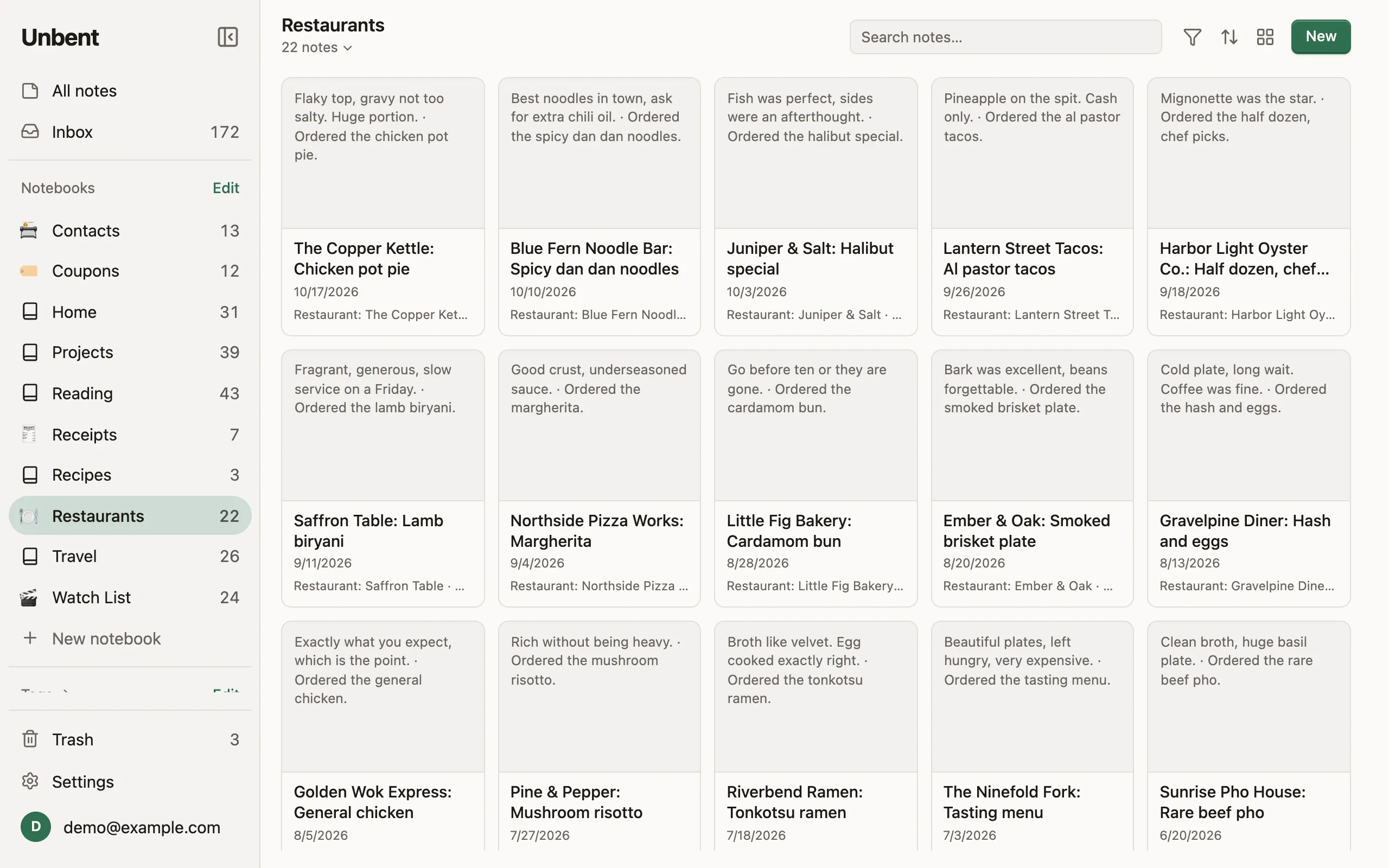Open The Copper Kettle chicken pot pie note

point(383,207)
